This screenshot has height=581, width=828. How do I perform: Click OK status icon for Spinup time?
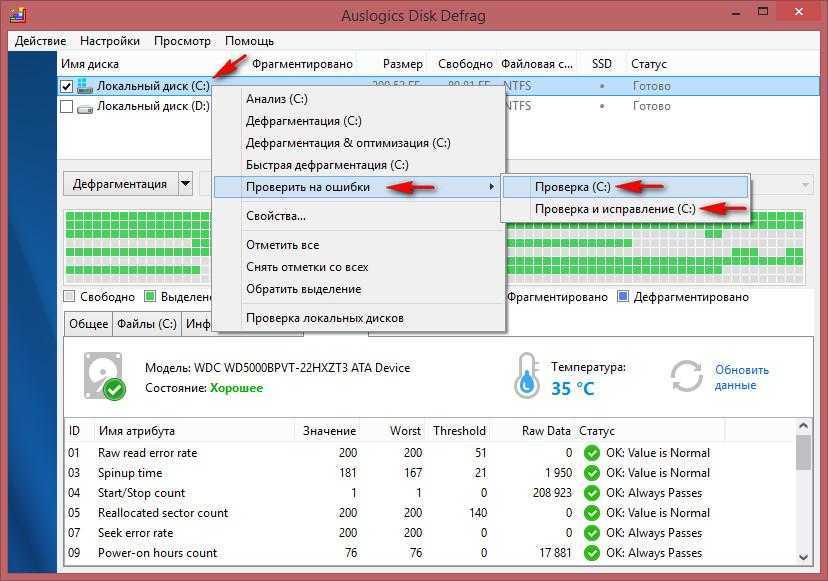pos(592,473)
